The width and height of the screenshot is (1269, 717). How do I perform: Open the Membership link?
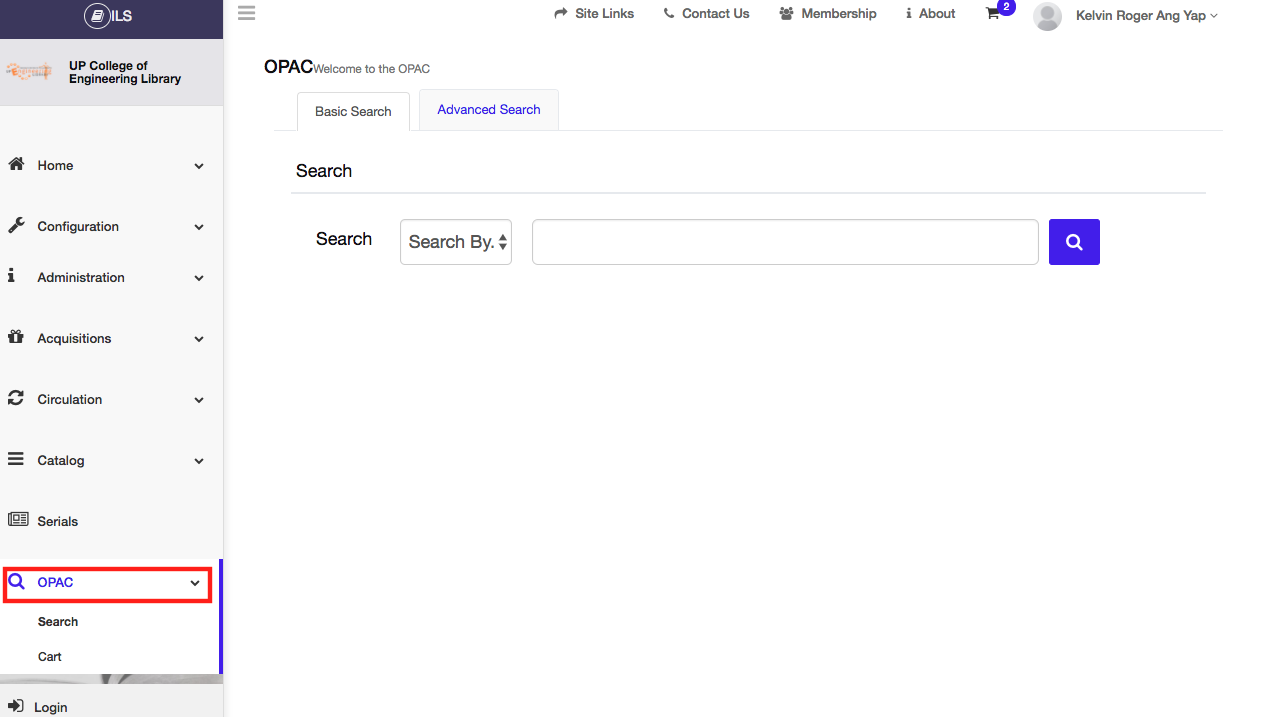839,13
